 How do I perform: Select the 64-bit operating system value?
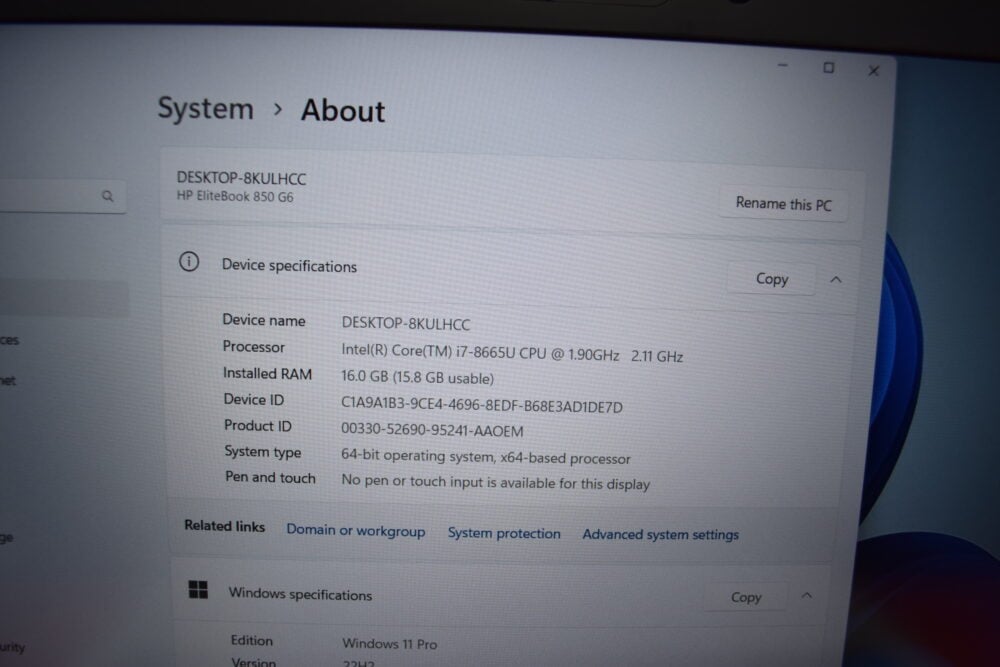tap(485, 457)
